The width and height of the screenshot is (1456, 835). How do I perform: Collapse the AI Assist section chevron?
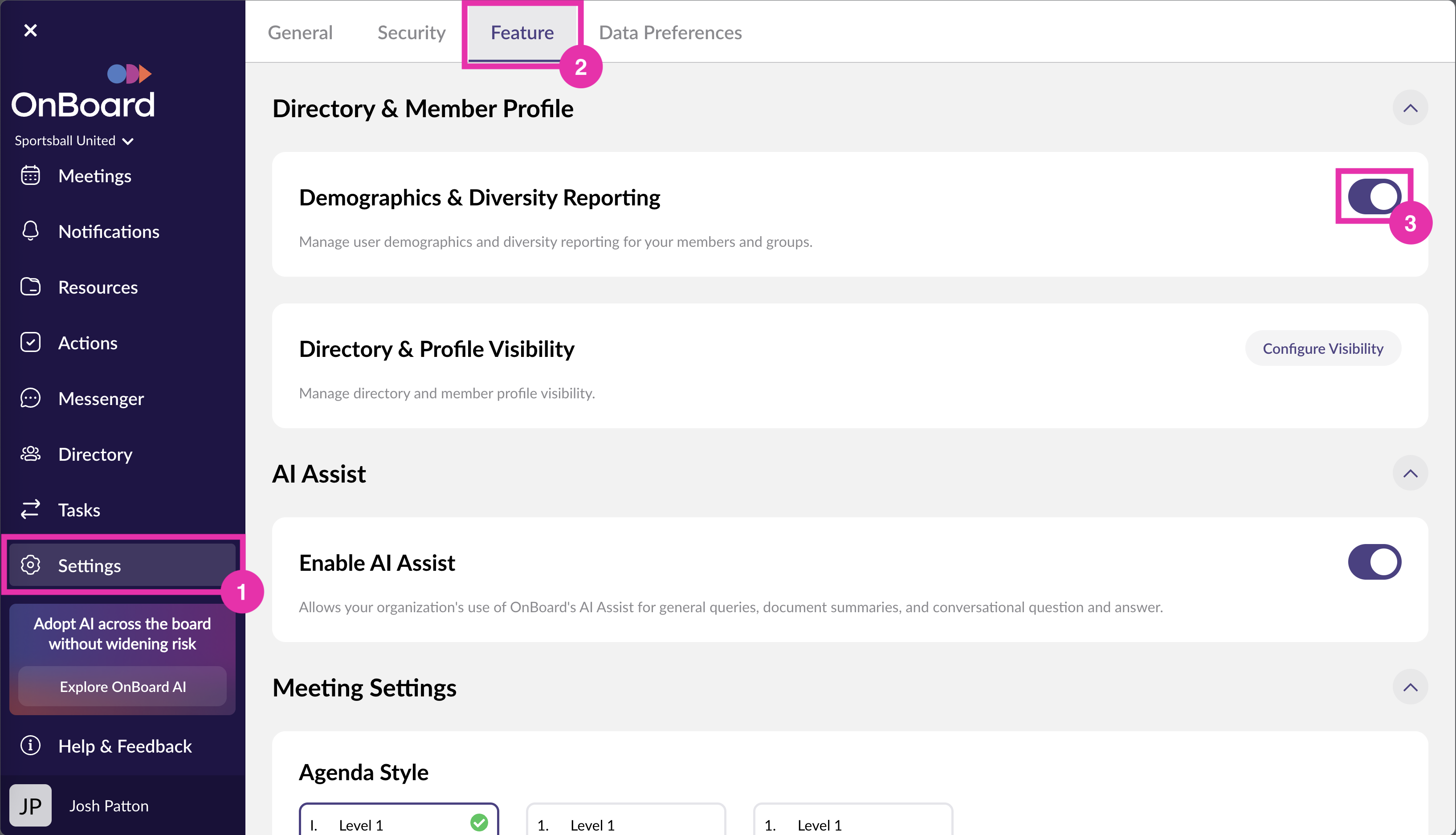tap(1410, 473)
